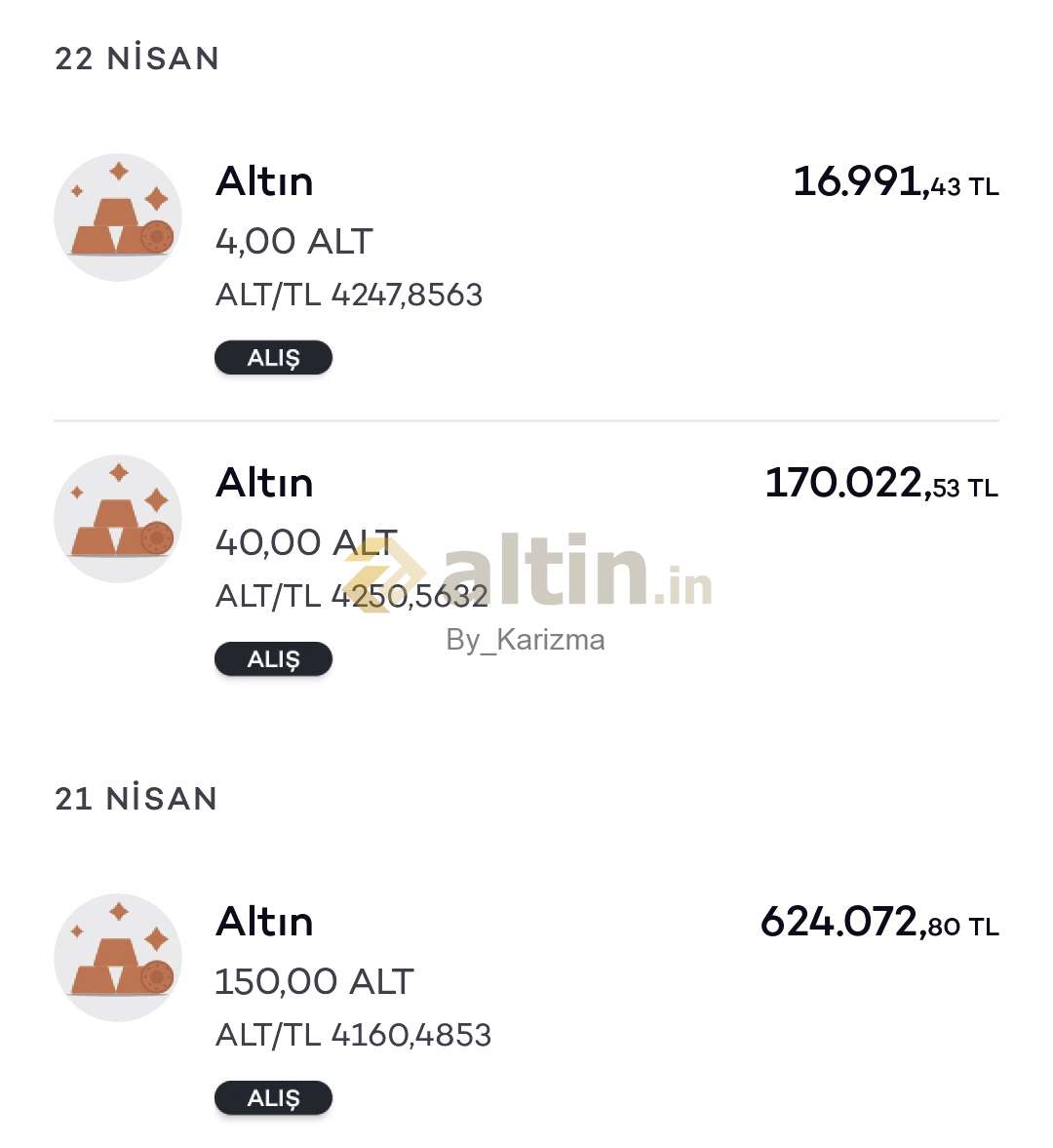Image resolution: width=1053 pixels, height=1148 pixels.
Task: Tap the gold bars icon beside the 40,00 ALT purchase
Action: pos(118,519)
